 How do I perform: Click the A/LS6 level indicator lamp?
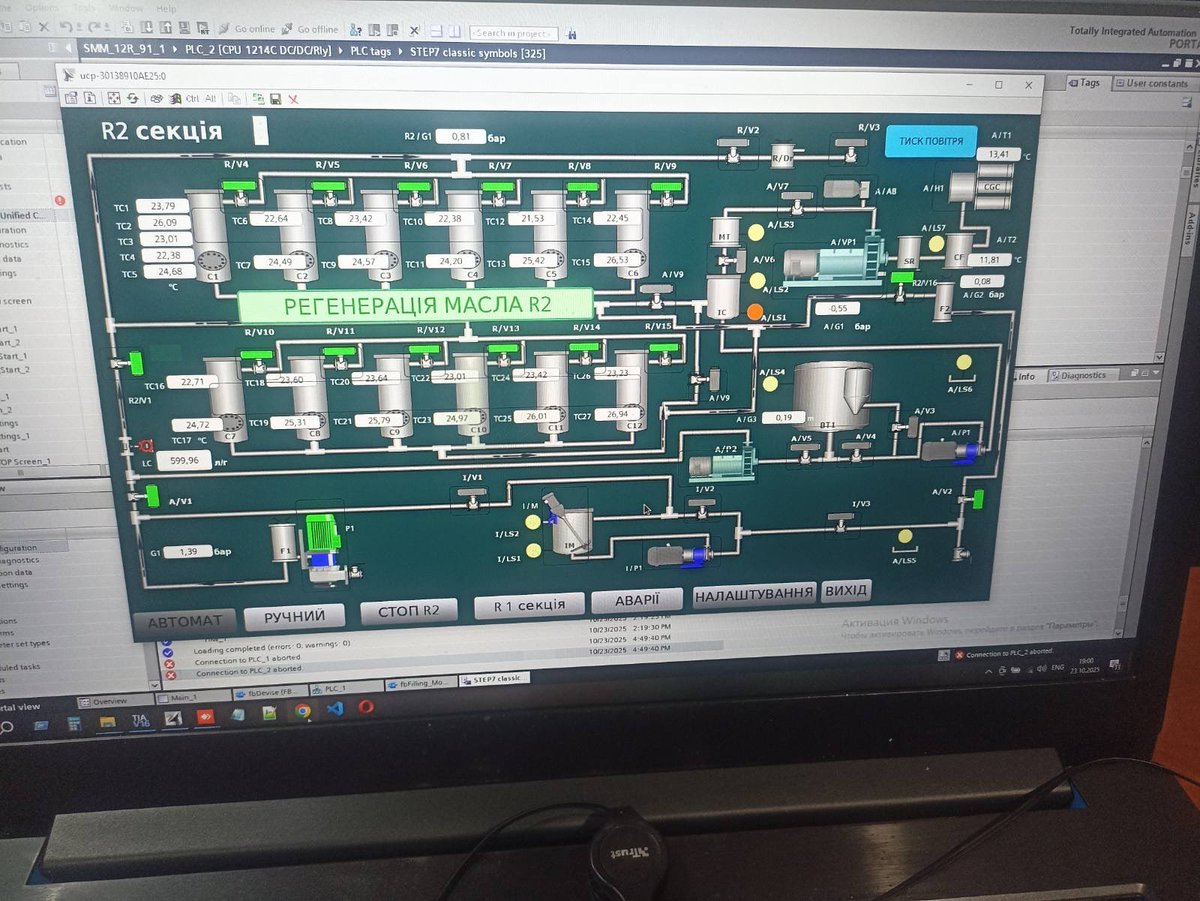pyautogui.click(x=964, y=361)
